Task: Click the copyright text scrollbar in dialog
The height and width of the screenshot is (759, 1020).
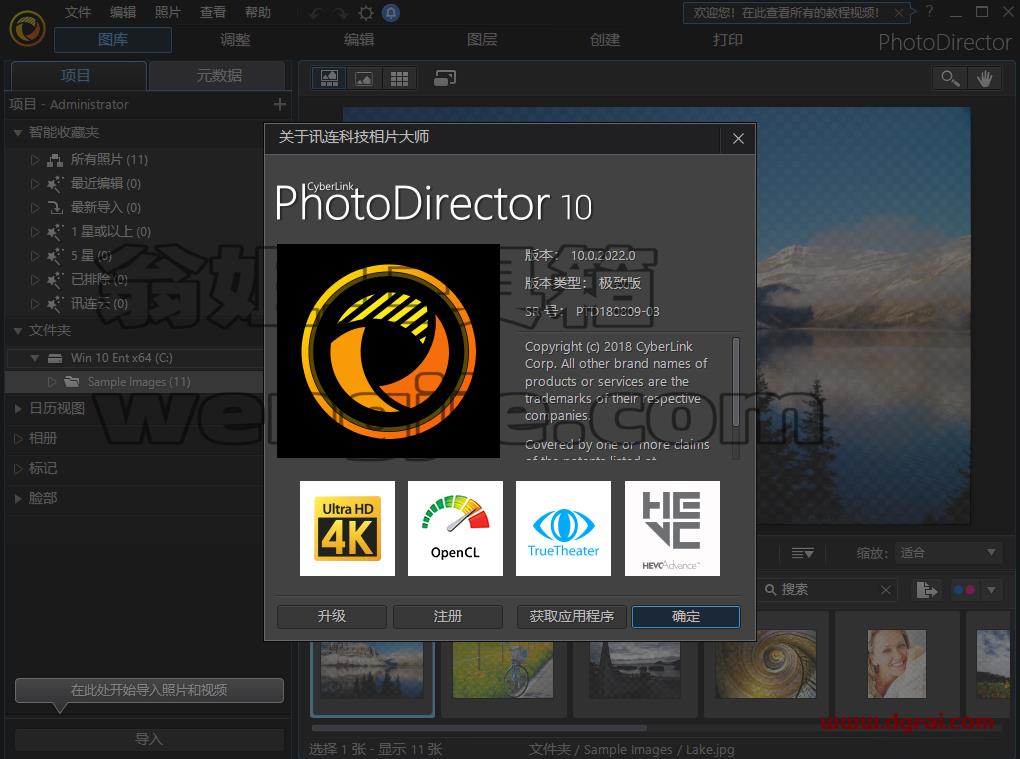Action: click(736, 382)
